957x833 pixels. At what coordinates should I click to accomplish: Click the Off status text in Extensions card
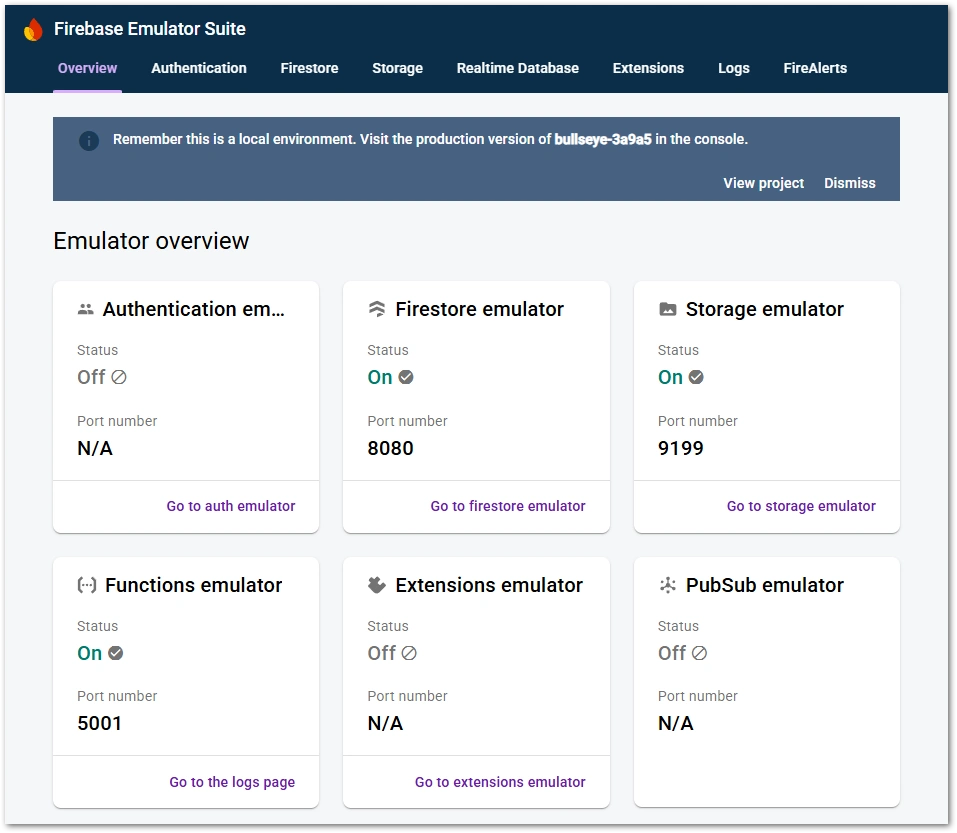click(382, 653)
